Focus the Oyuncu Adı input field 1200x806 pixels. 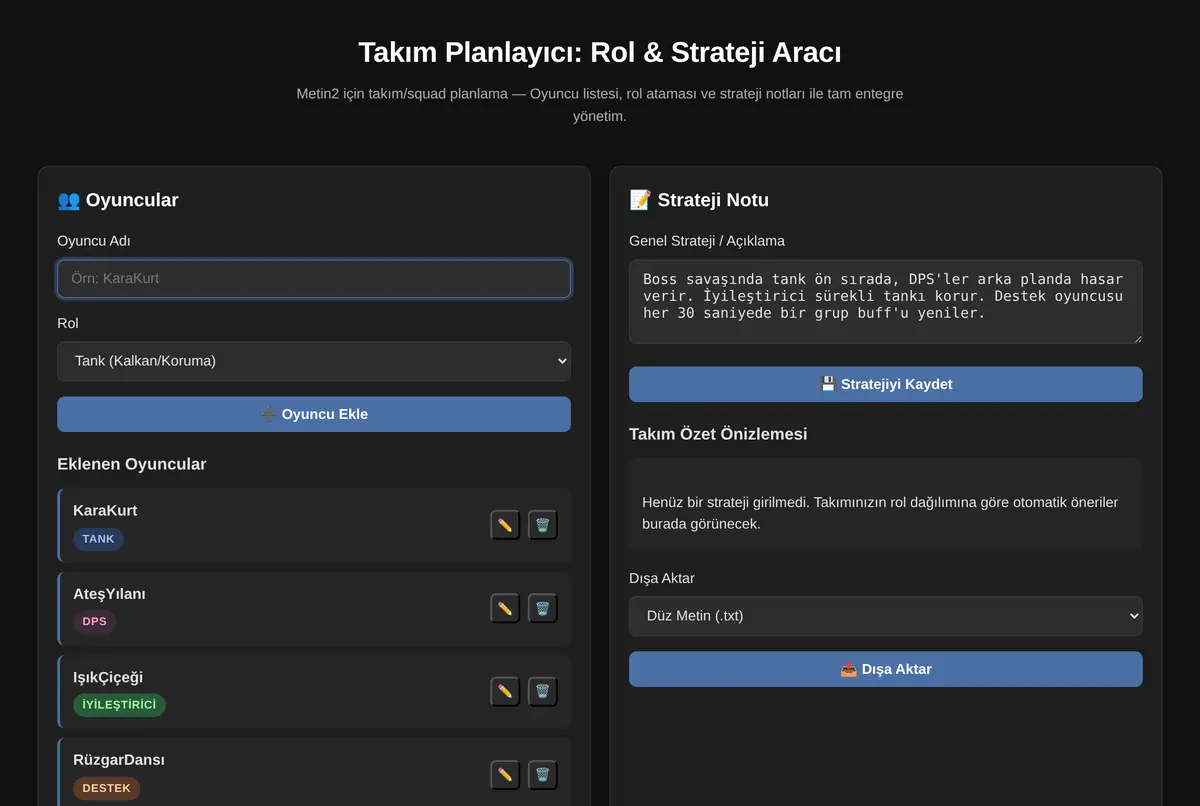click(314, 279)
